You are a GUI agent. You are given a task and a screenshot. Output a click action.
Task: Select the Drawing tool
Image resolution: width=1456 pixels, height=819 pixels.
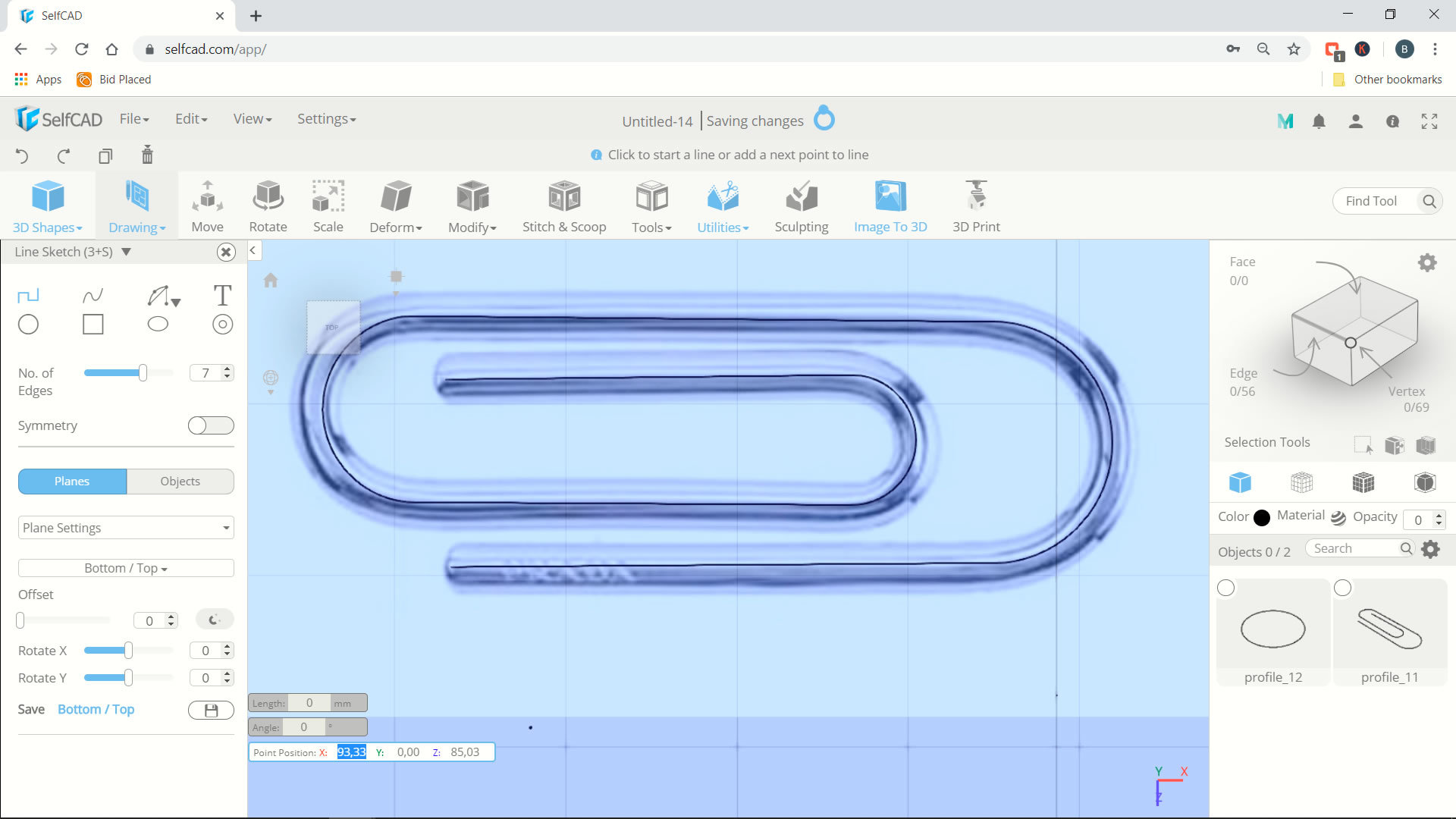(136, 205)
